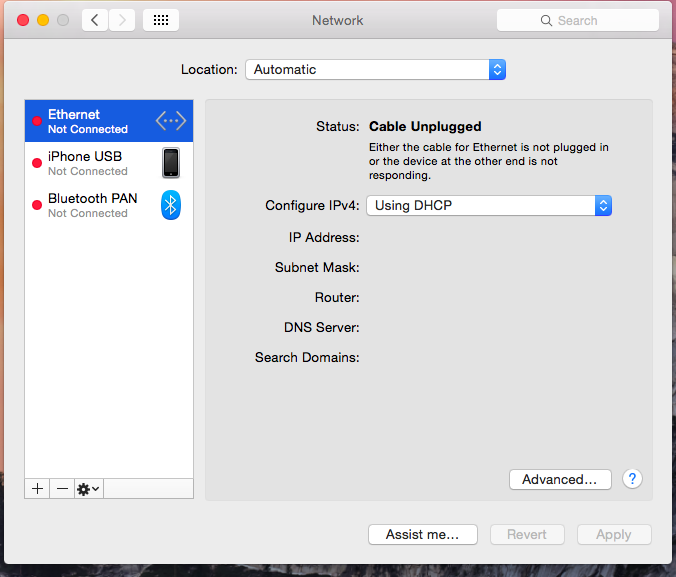Select iPhone USB in the services list

point(109,163)
